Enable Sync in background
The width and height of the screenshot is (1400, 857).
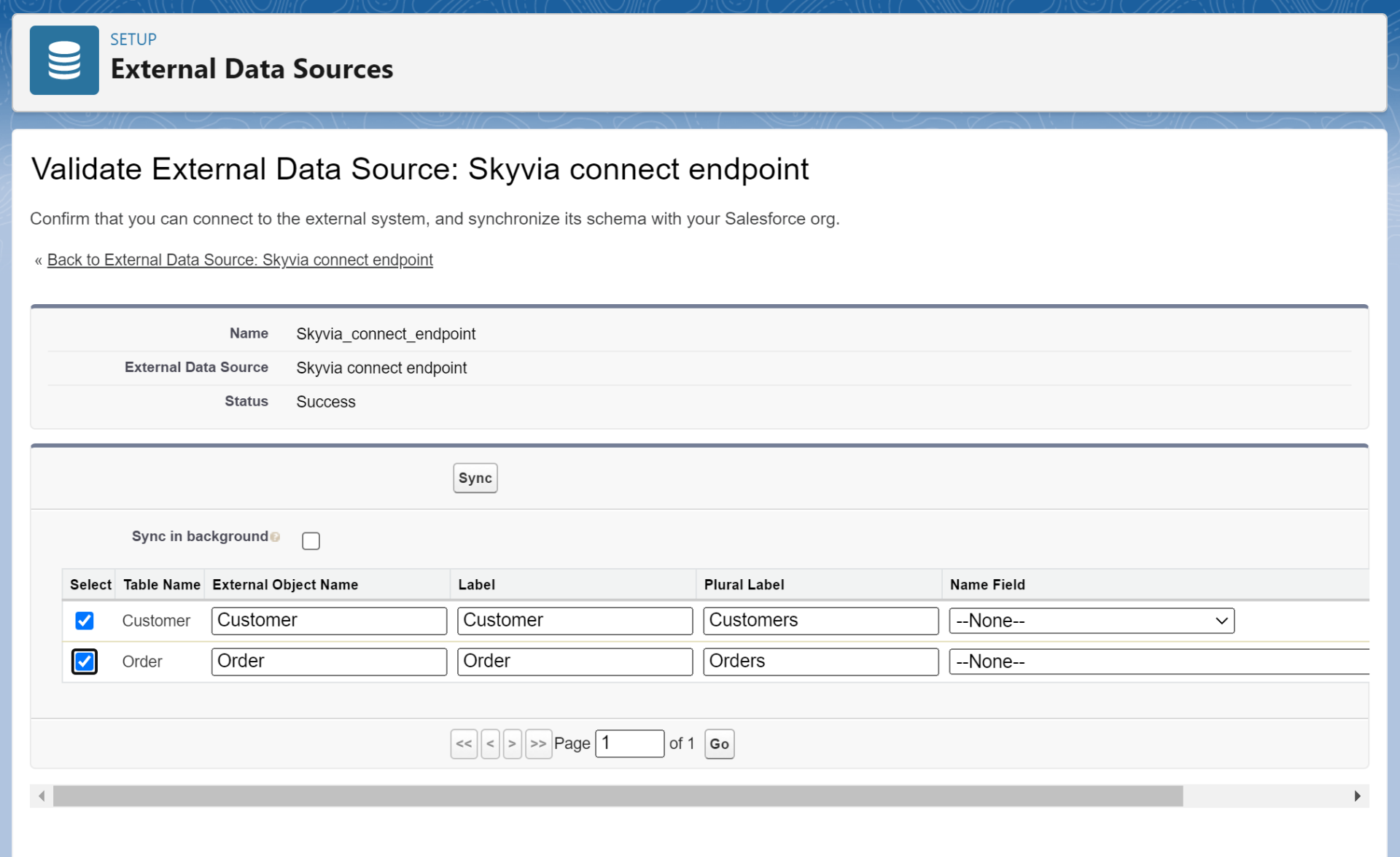(311, 540)
